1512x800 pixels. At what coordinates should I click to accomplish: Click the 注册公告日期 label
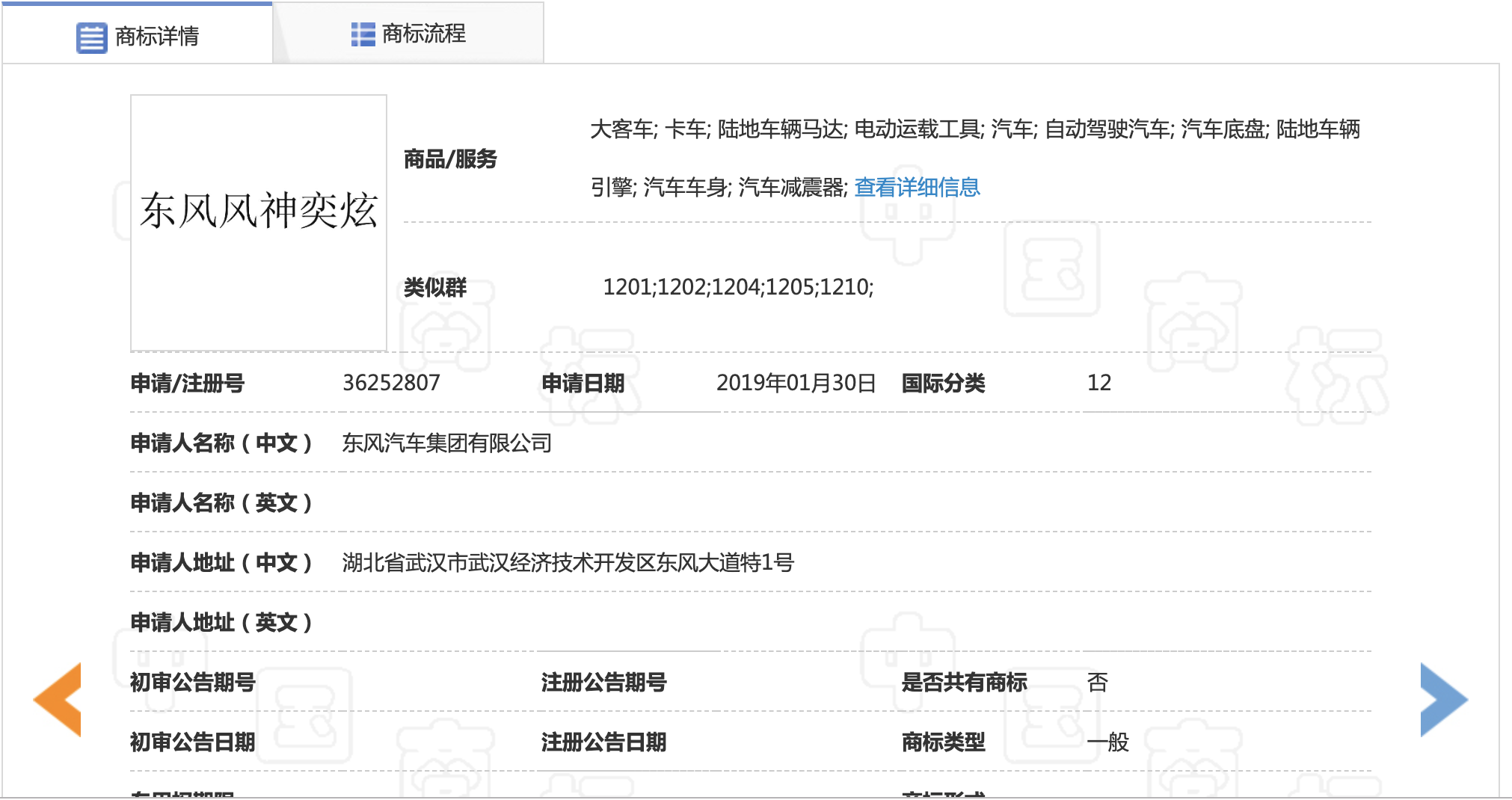pos(604,742)
